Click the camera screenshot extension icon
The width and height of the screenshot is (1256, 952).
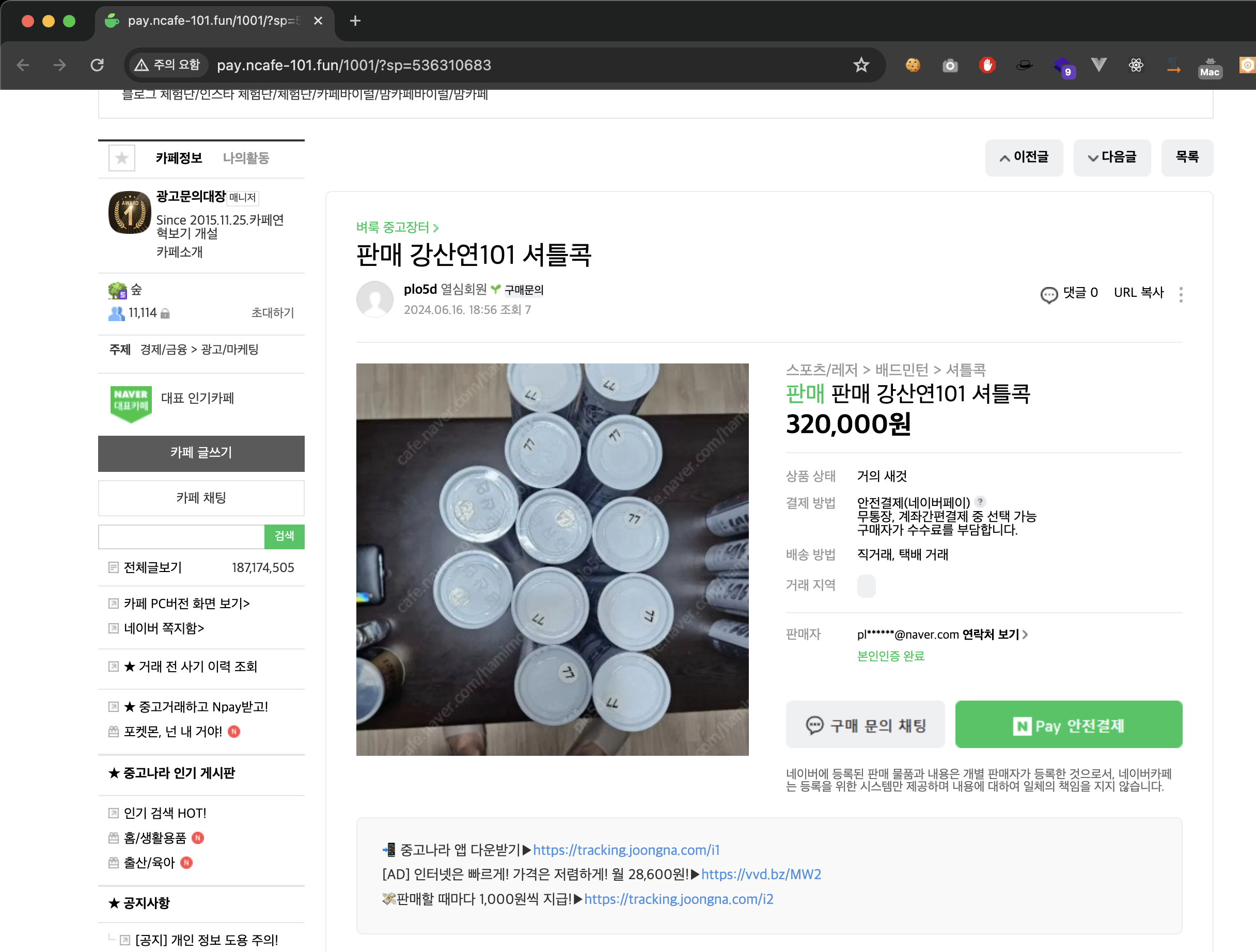pos(950,65)
